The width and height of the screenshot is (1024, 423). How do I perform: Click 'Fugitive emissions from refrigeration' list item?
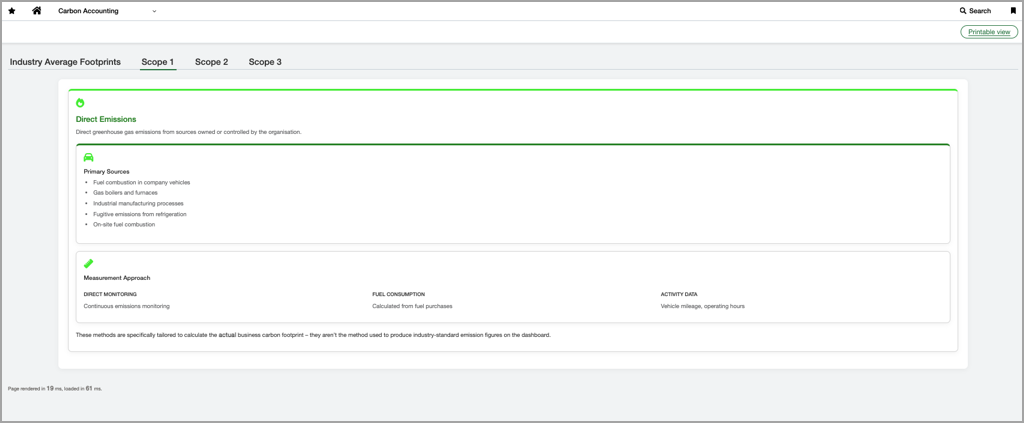point(139,214)
